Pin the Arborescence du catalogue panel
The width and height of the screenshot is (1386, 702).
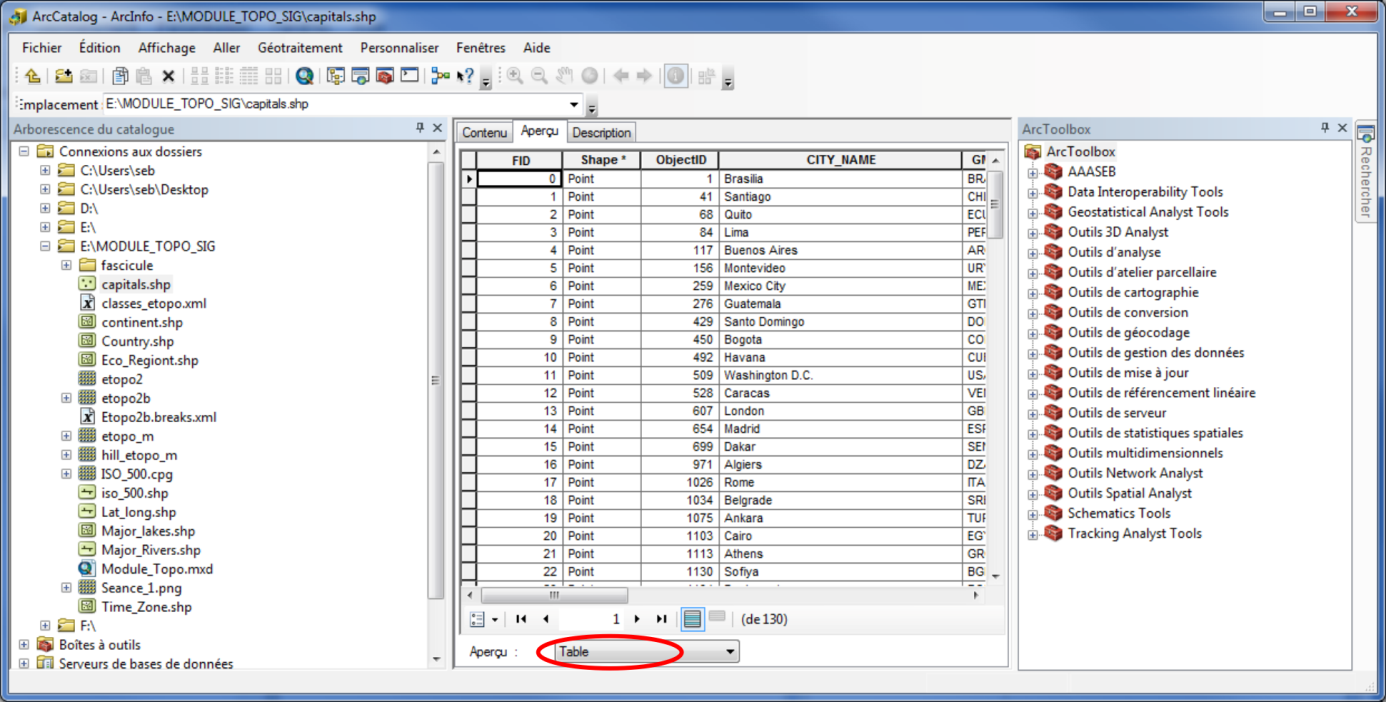420,128
